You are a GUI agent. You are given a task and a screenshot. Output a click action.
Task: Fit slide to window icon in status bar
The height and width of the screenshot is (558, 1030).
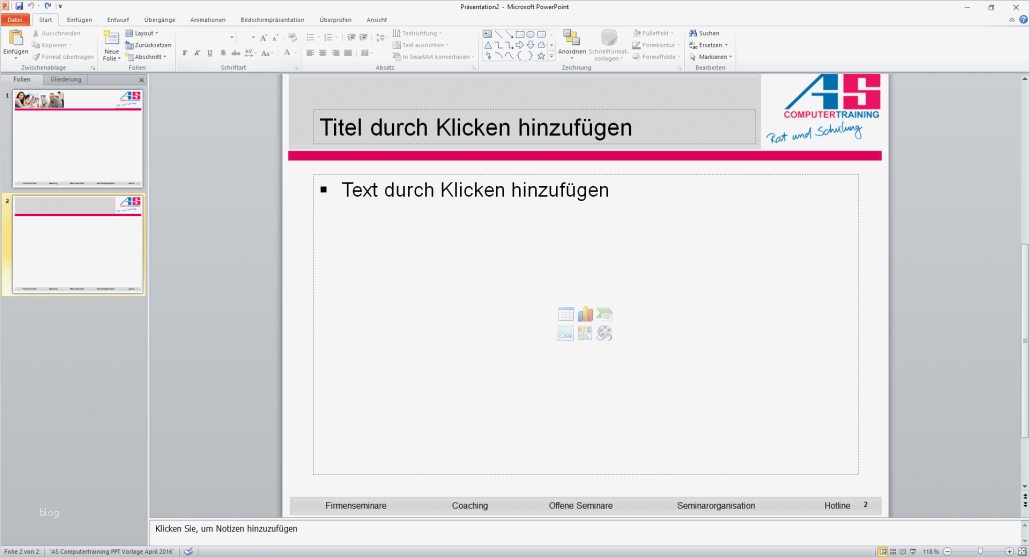click(x=1022, y=551)
